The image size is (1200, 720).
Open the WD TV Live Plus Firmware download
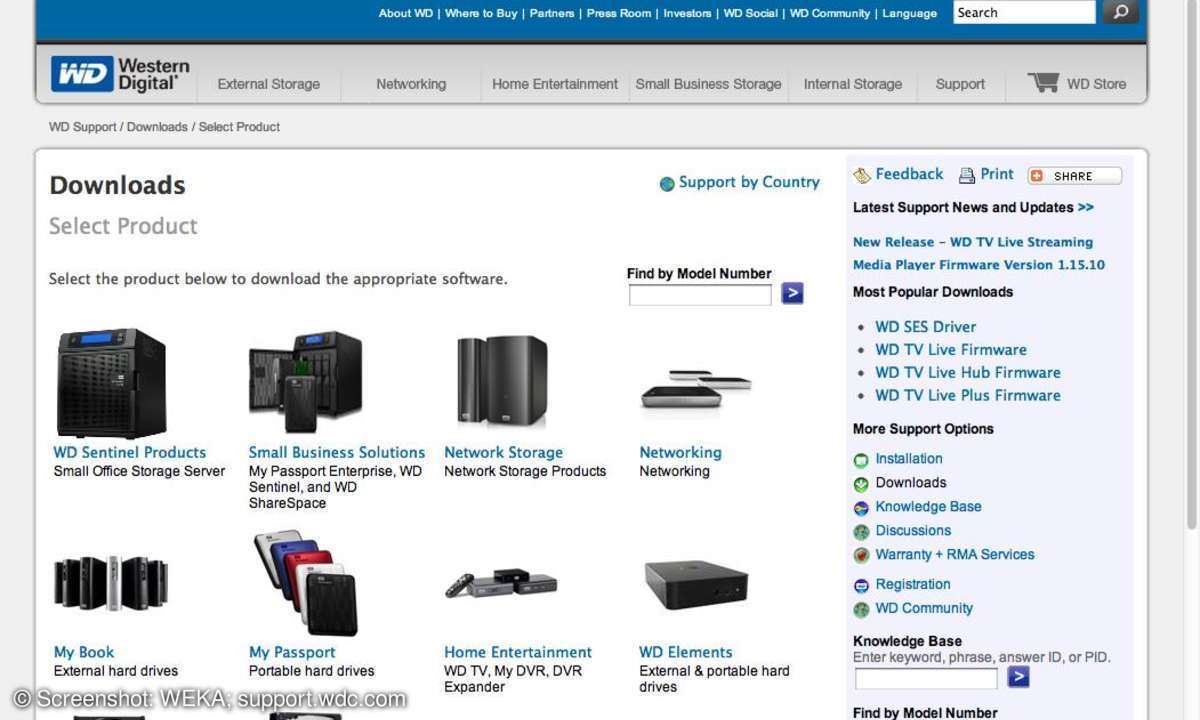[x=968, y=395]
